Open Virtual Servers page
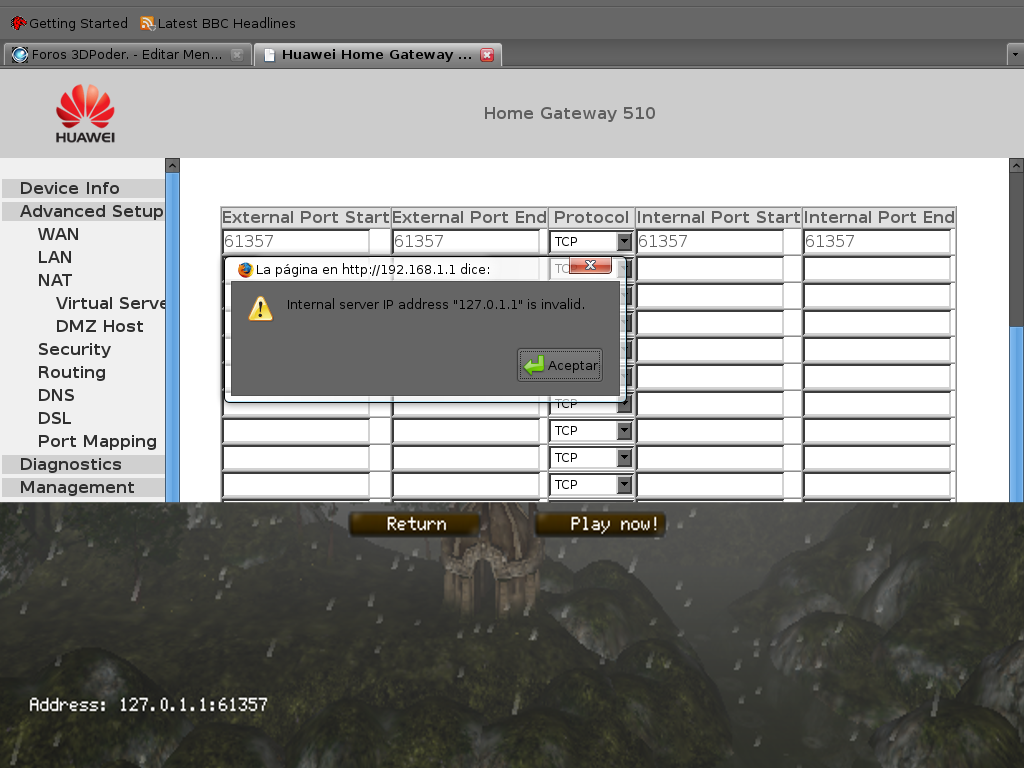This screenshot has width=1024, height=768. pos(110,303)
